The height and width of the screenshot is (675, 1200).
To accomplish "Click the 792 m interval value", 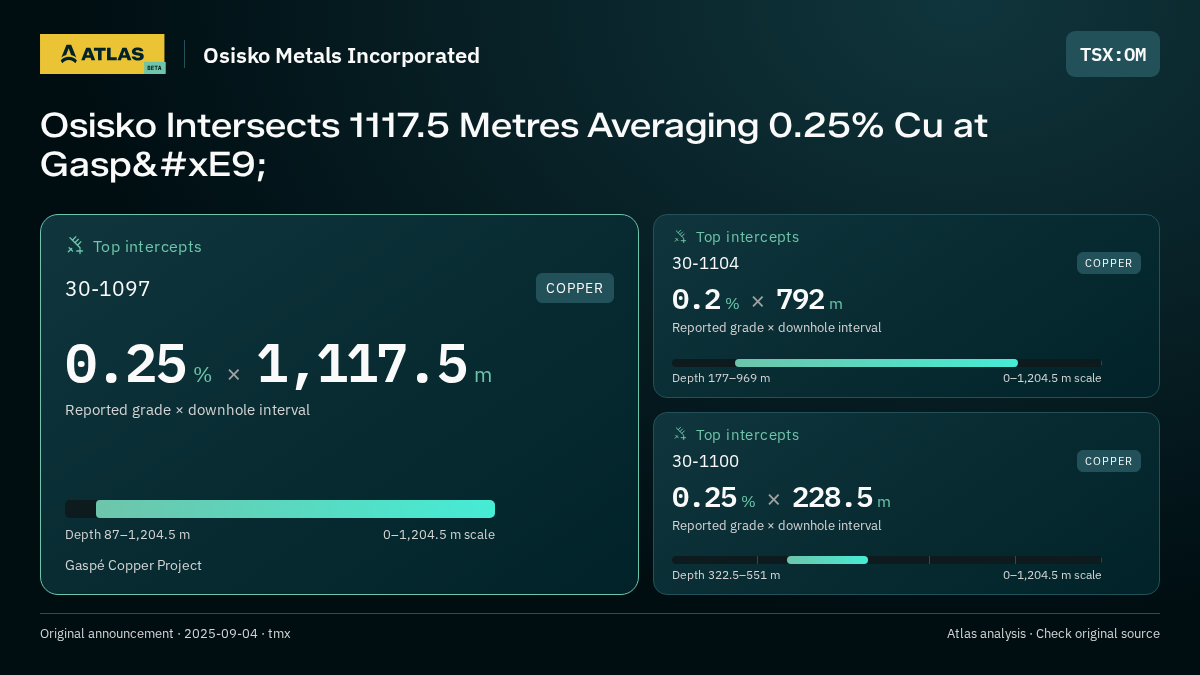I will 809,300.
